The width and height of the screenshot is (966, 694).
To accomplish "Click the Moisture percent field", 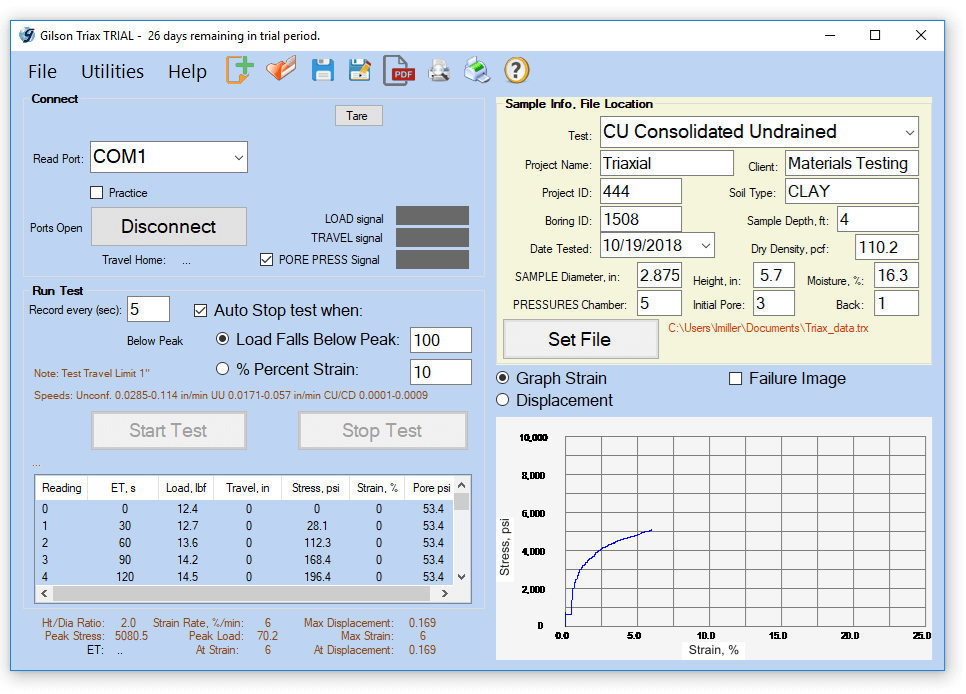I will coord(896,275).
